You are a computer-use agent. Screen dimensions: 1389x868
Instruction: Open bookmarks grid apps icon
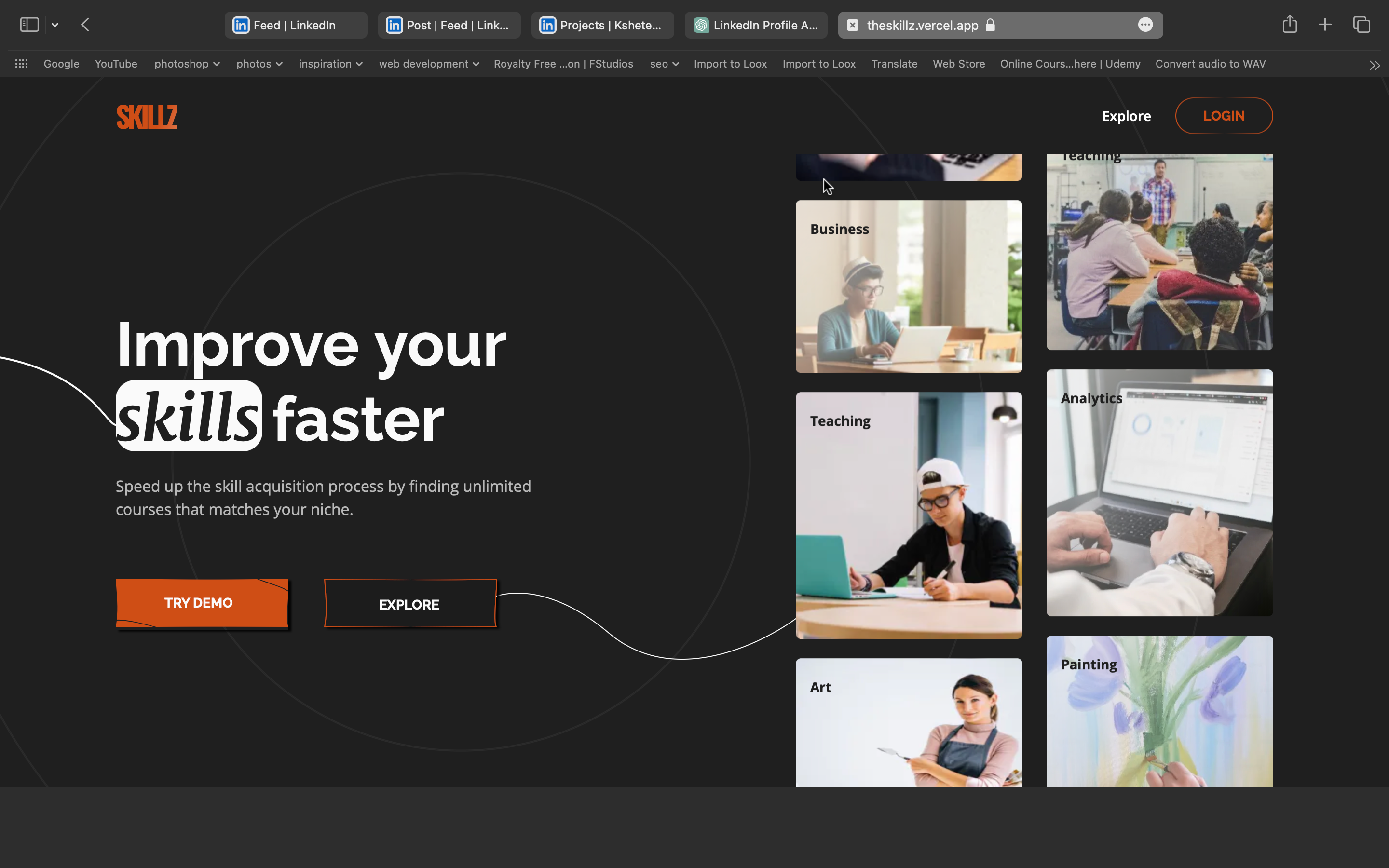21,64
